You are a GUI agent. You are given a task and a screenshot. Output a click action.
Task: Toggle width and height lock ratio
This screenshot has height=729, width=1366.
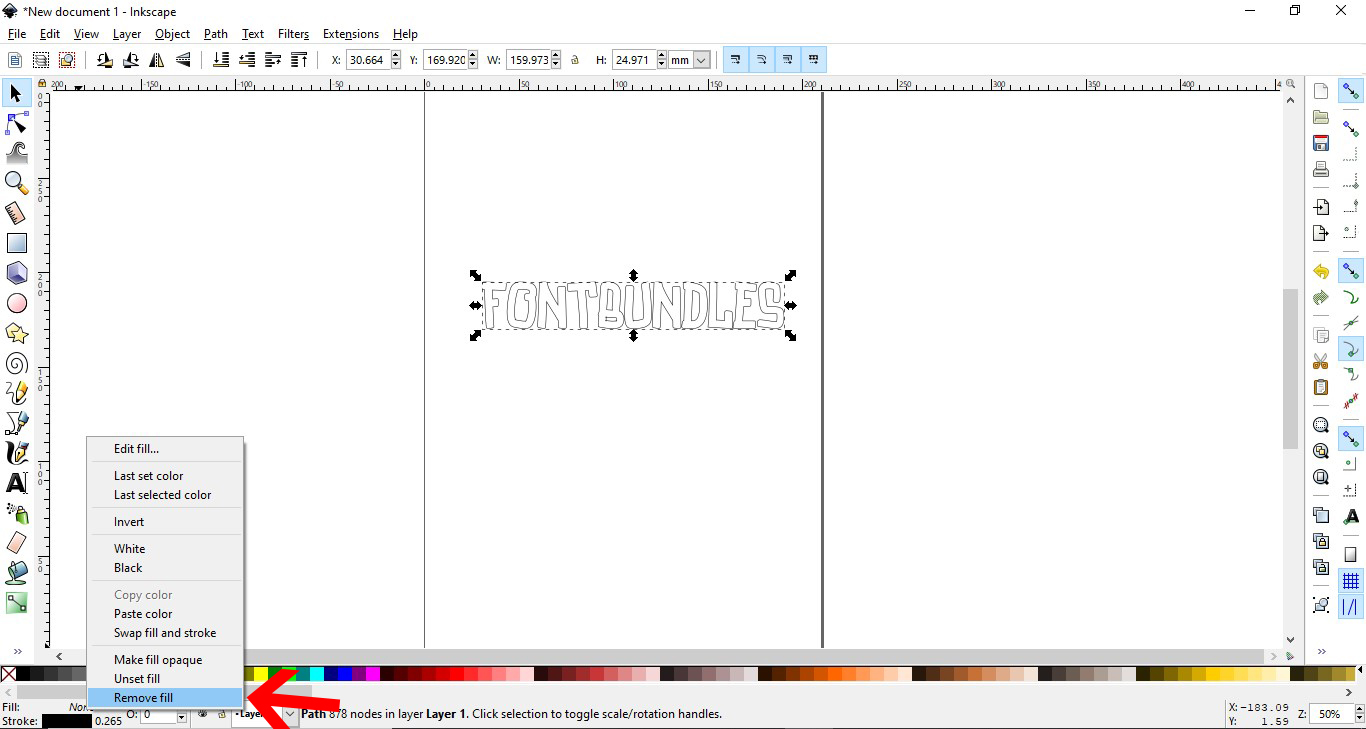[x=575, y=60]
